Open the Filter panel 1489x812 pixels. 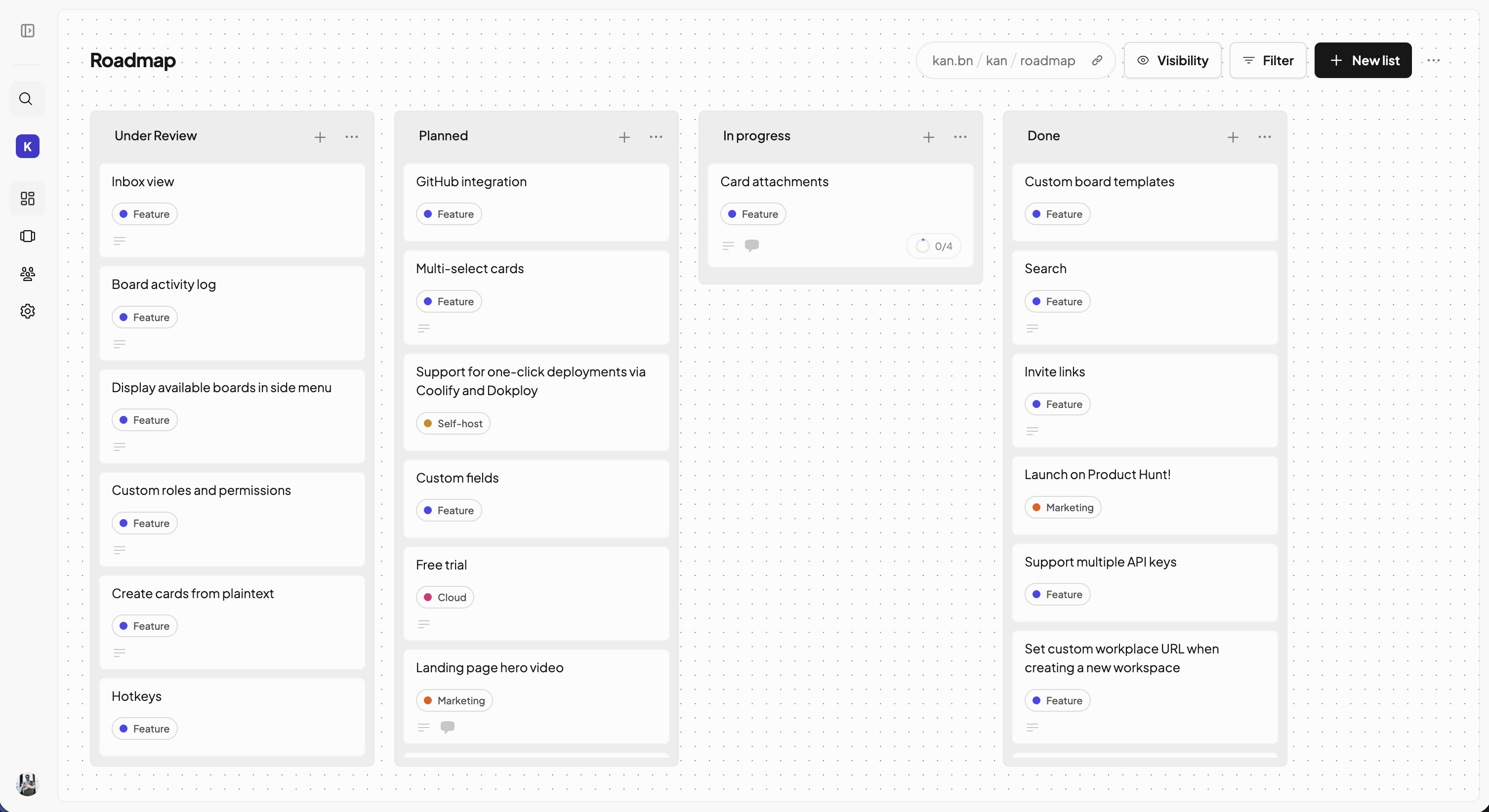tap(1268, 60)
